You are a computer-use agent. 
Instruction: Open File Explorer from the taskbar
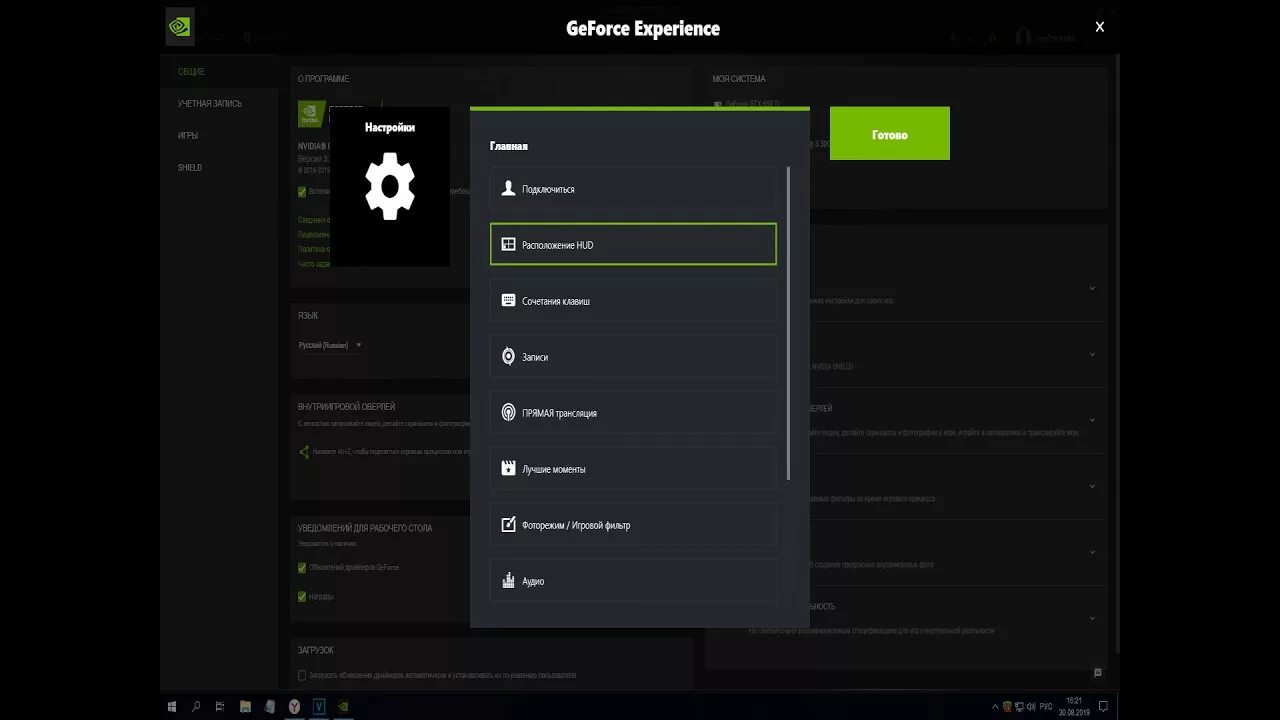tap(246, 705)
